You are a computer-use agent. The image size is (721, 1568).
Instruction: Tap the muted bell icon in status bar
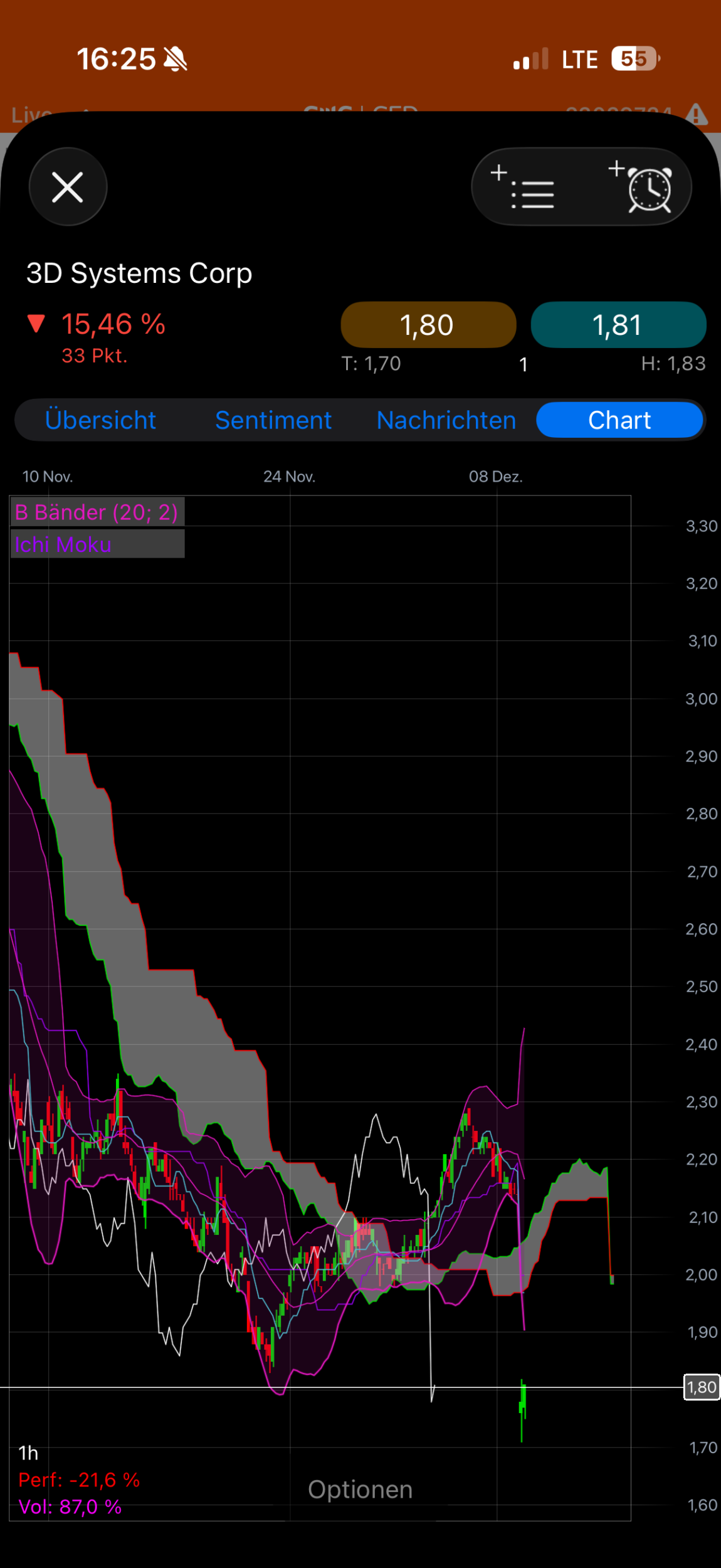coord(176,60)
